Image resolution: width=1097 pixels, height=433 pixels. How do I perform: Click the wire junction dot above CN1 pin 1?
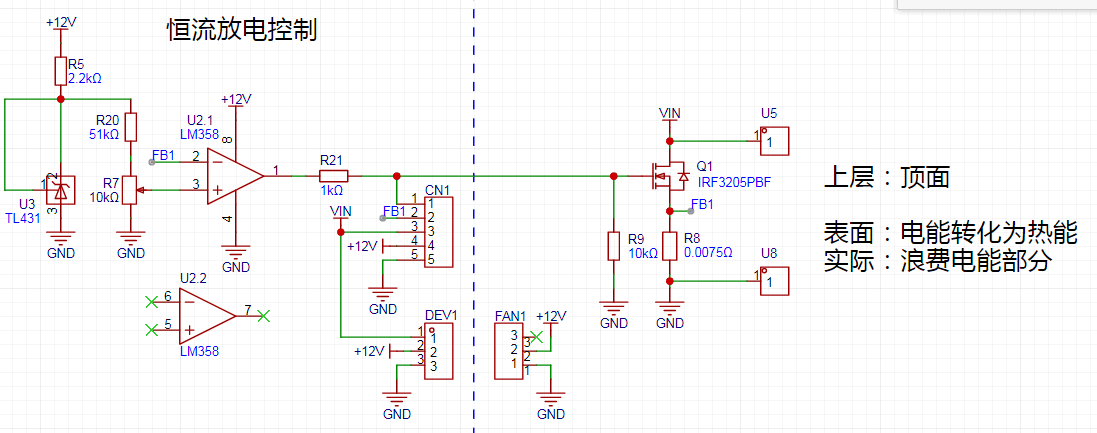tap(397, 176)
